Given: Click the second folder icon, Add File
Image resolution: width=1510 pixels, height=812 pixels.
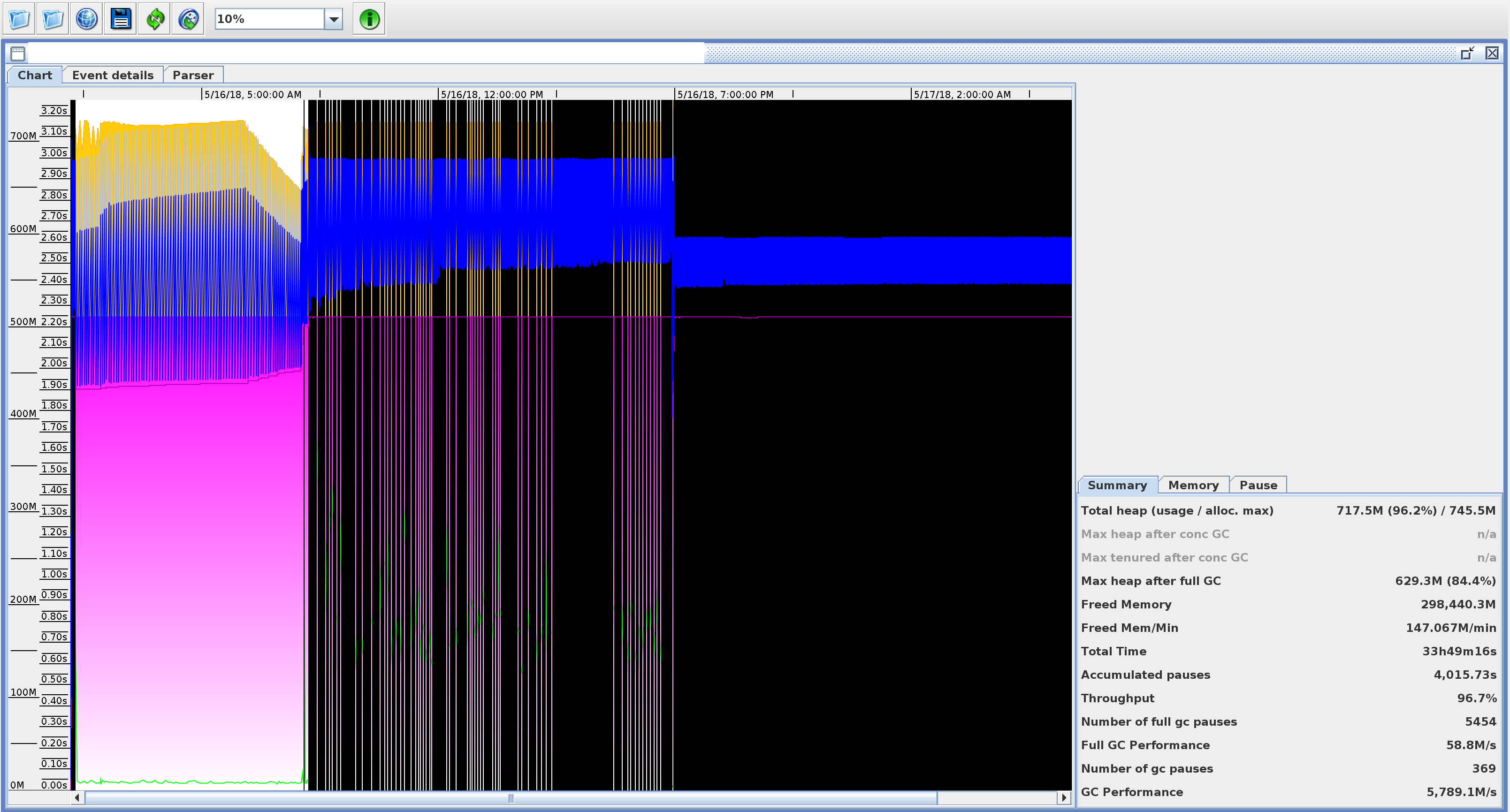Looking at the screenshot, I should click(53, 19).
